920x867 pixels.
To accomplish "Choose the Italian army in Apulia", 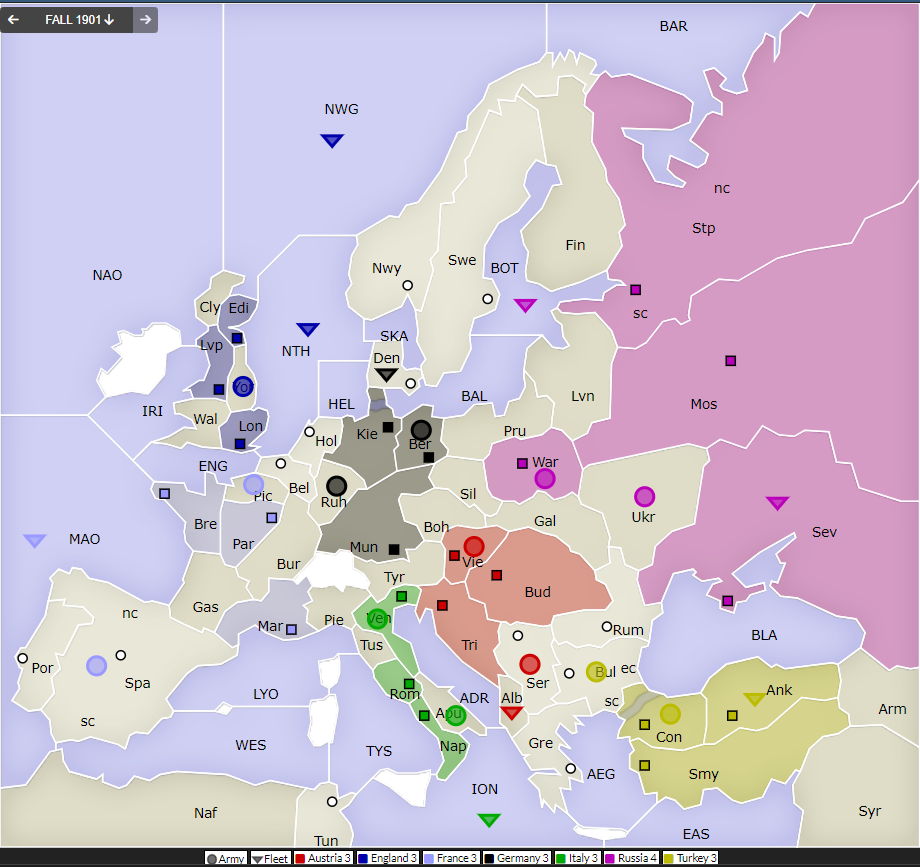I will coord(455,715).
